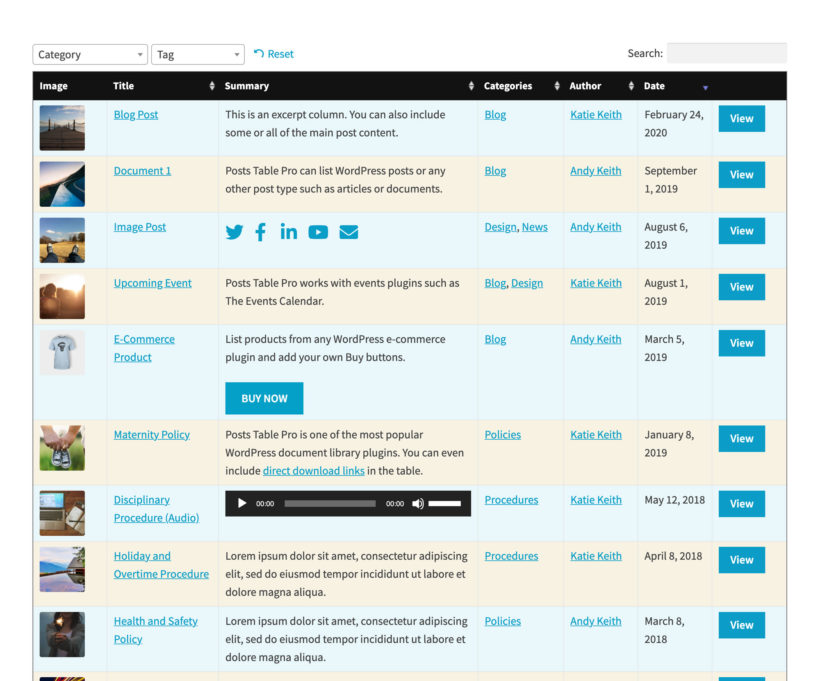Click the Reset filters link
Screen dimensions: 820x681
(274, 53)
